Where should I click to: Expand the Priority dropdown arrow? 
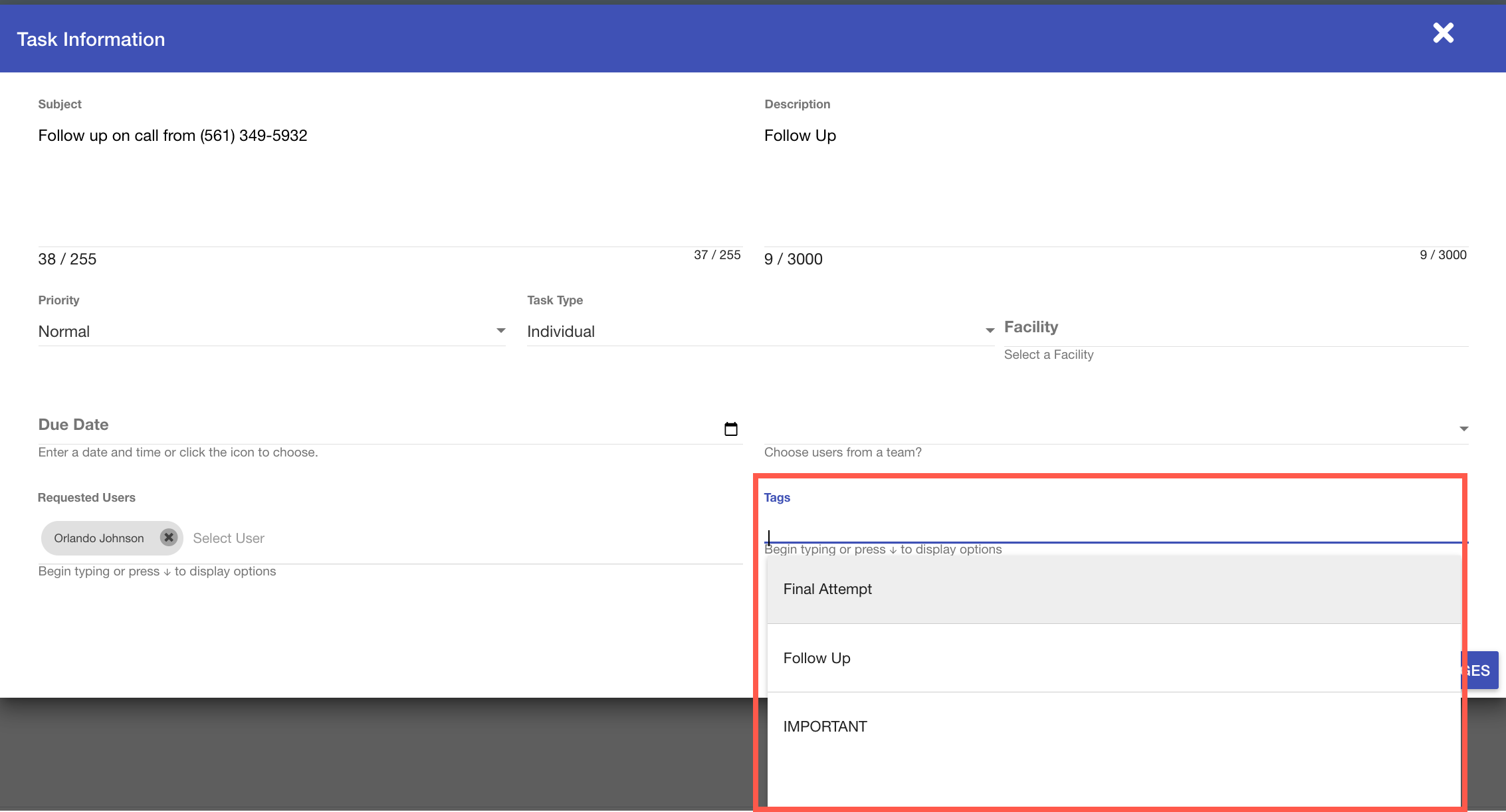(500, 331)
